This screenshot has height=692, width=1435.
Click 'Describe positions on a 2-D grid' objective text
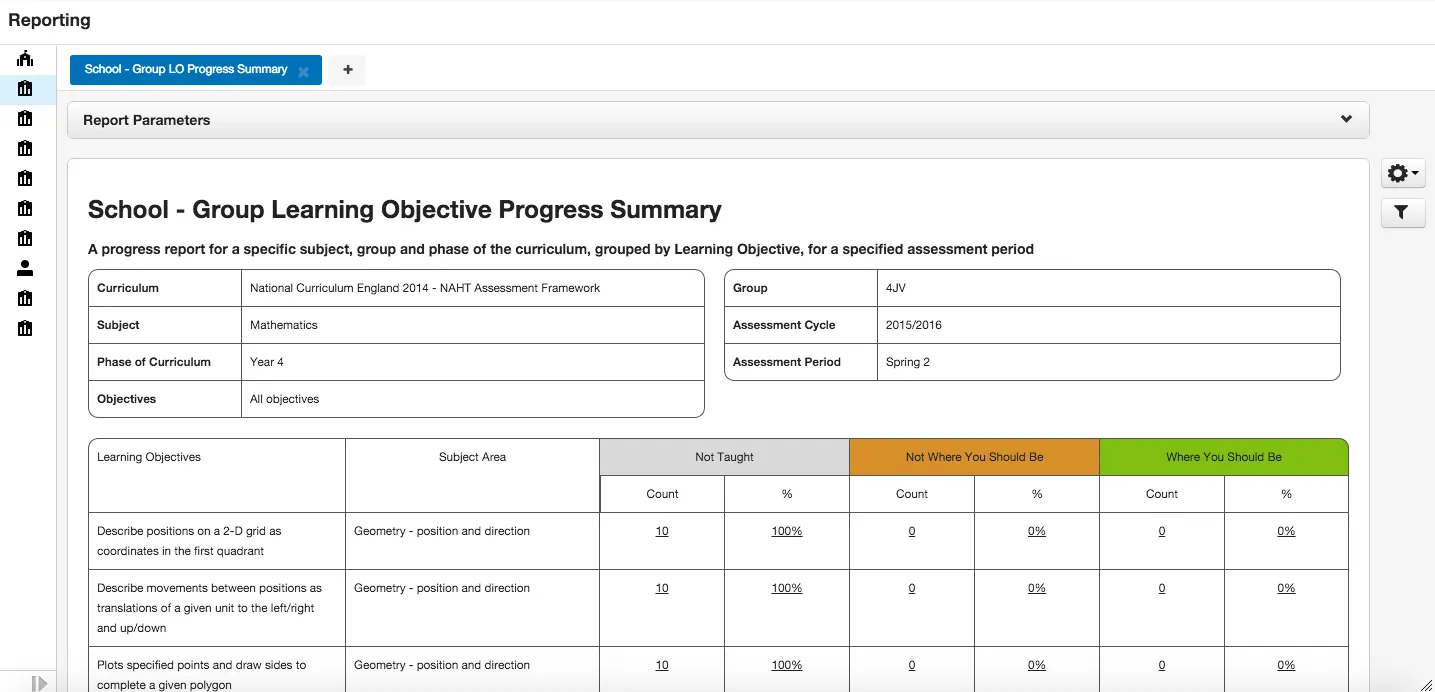pyautogui.click(x=189, y=541)
